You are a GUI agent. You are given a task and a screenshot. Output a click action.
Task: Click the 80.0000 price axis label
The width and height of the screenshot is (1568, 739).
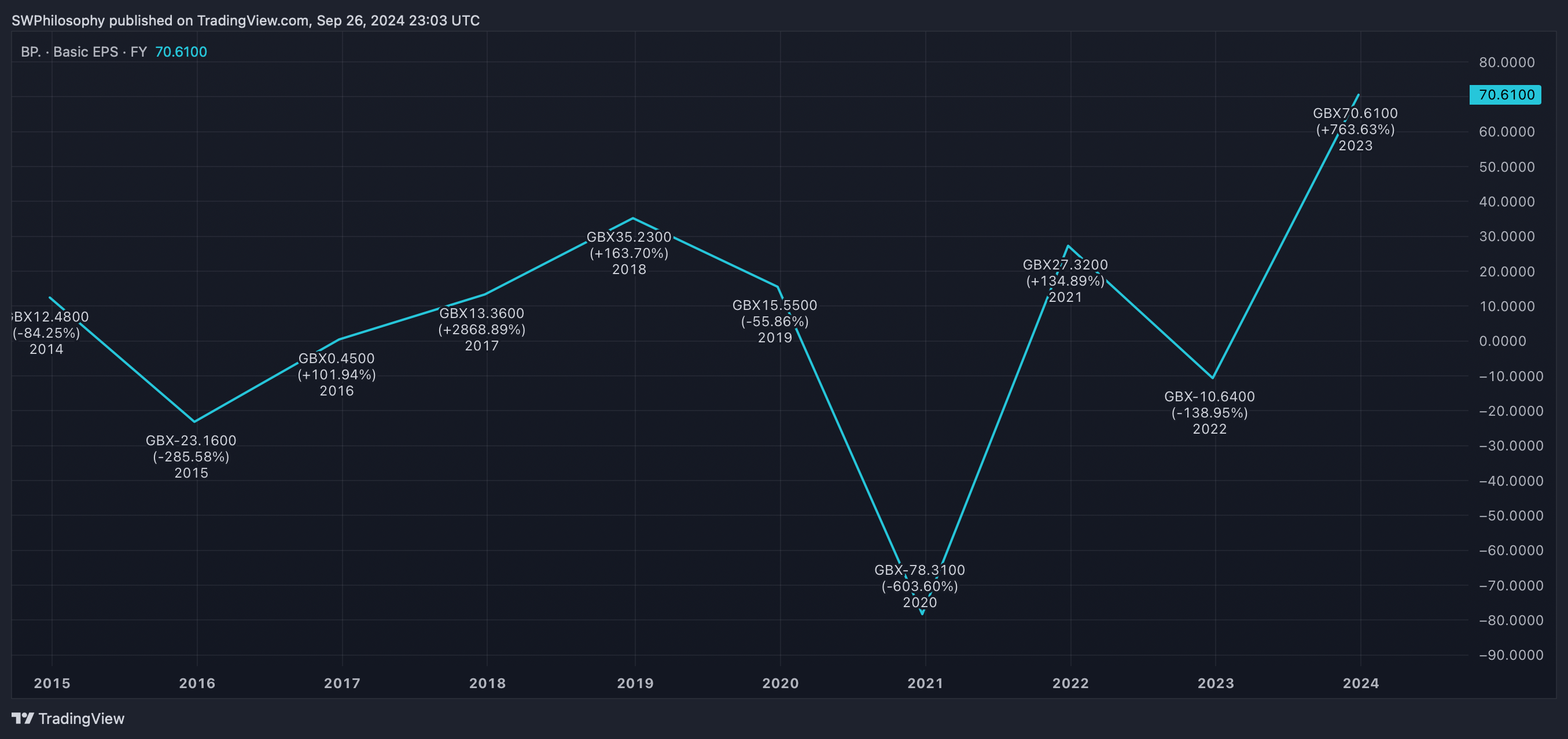(x=1507, y=62)
